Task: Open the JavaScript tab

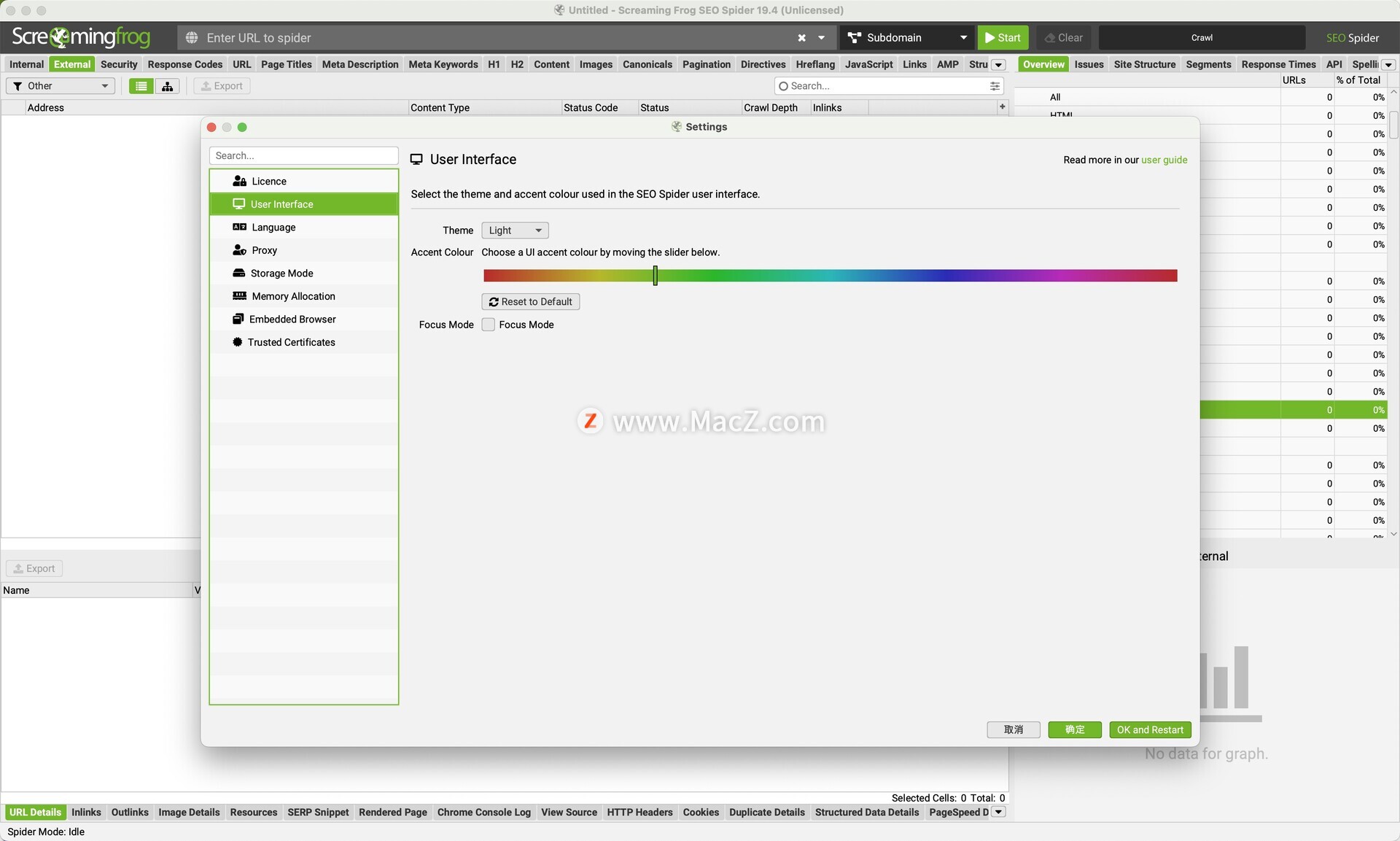Action: coord(868,64)
